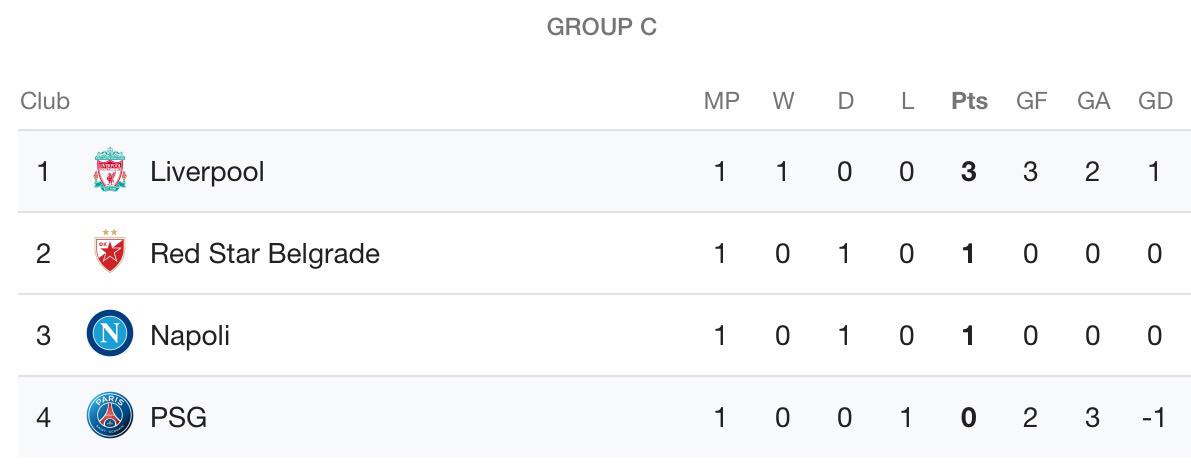Click the D column header
This screenshot has height=471, width=1191.
(845, 101)
